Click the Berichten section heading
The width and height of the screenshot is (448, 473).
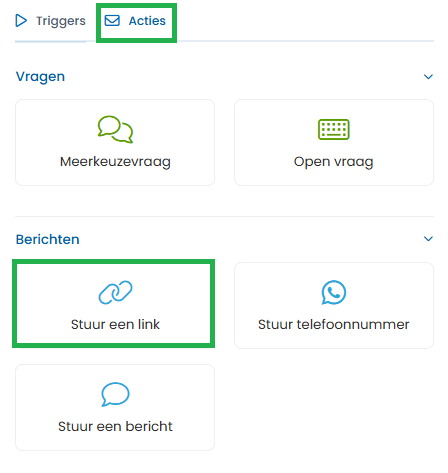point(48,239)
